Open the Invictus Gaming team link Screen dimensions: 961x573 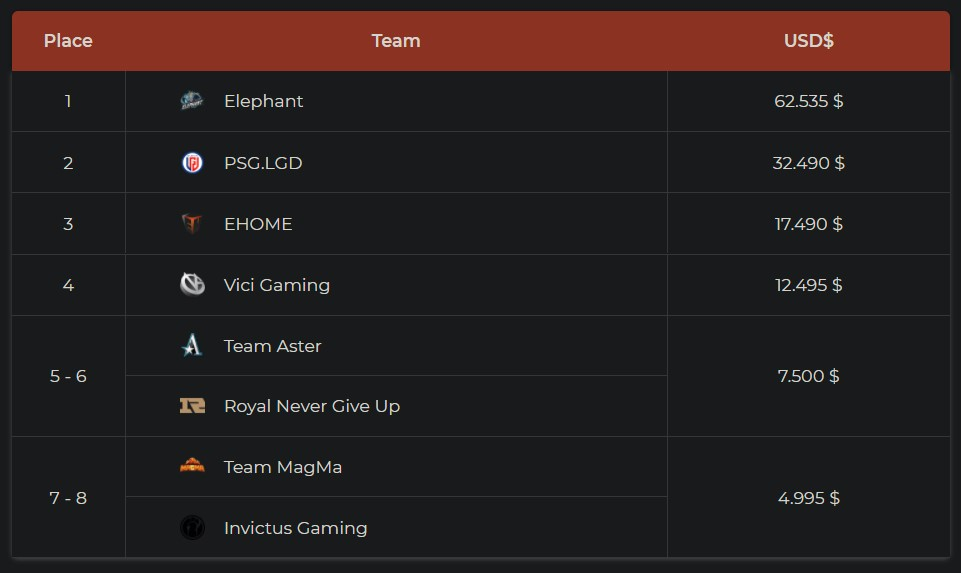[x=296, y=528]
